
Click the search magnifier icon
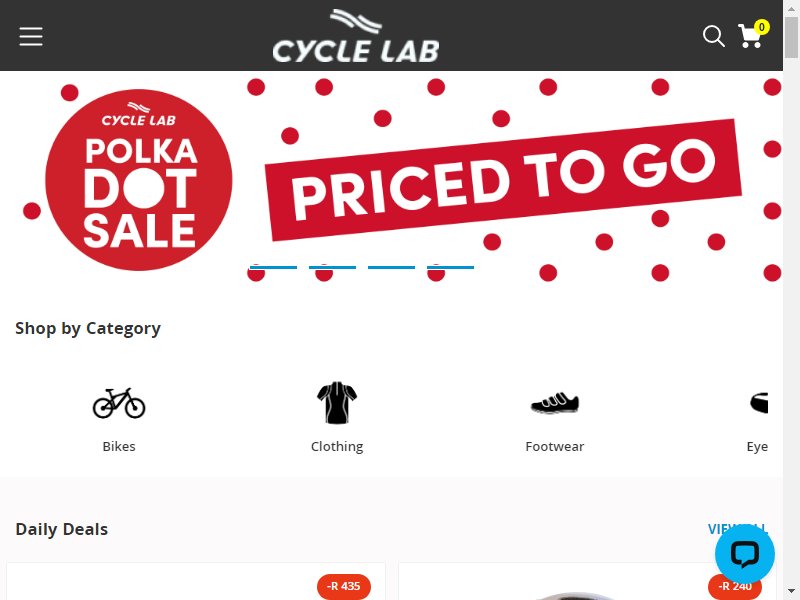click(x=713, y=36)
